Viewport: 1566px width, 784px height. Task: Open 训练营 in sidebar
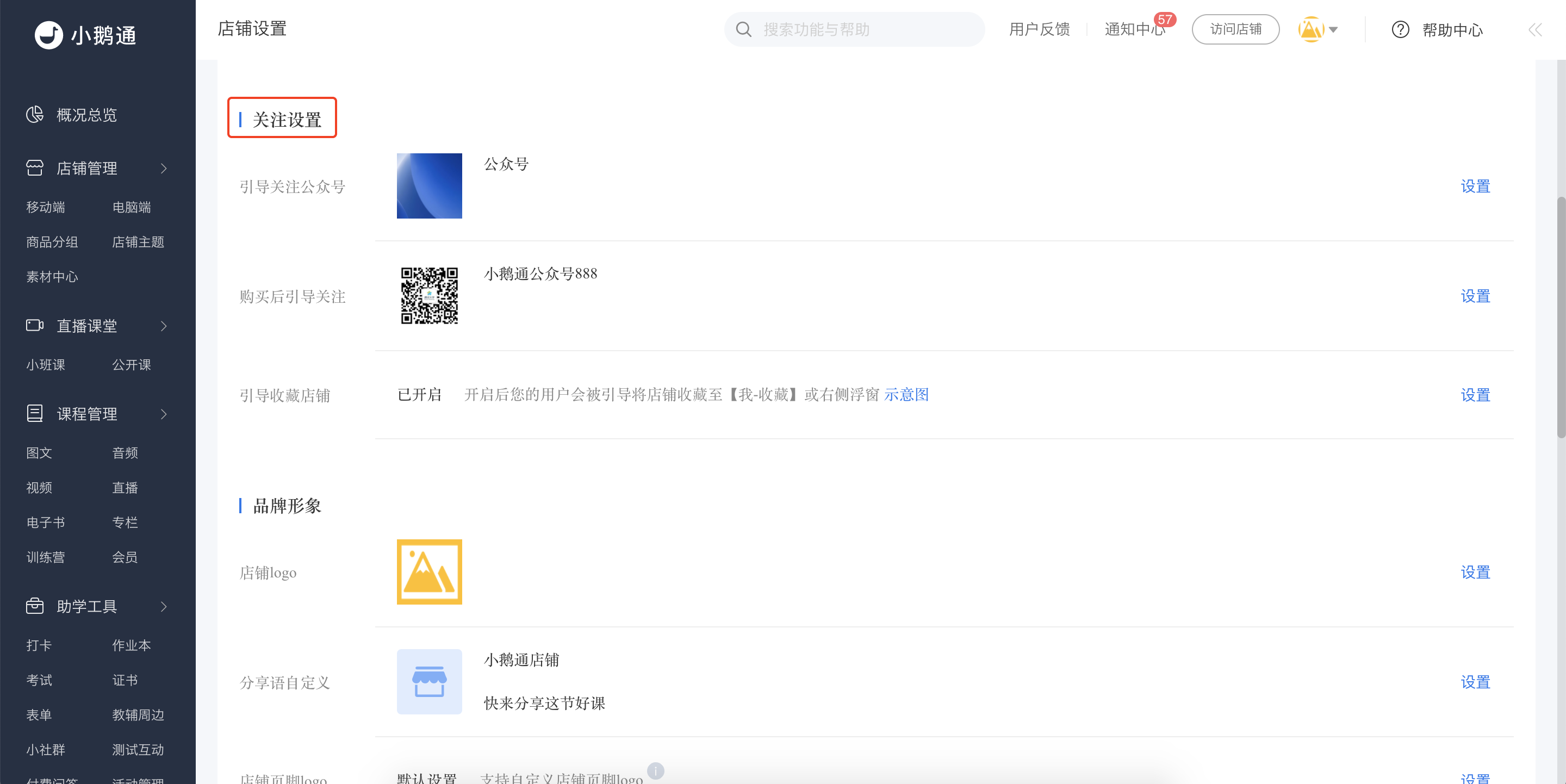[46, 557]
